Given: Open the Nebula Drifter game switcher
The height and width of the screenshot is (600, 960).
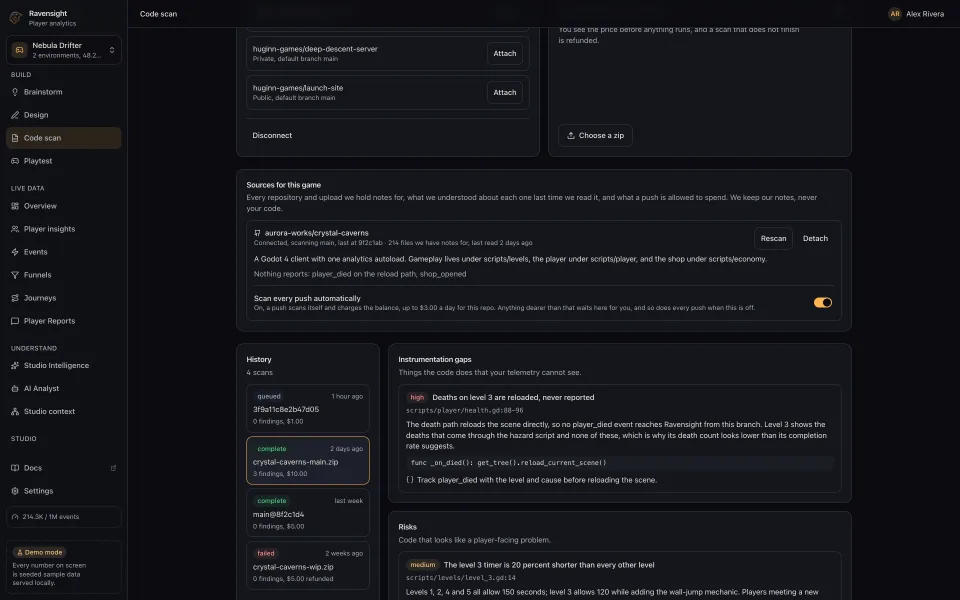Looking at the screenshot, I should 64,50.
